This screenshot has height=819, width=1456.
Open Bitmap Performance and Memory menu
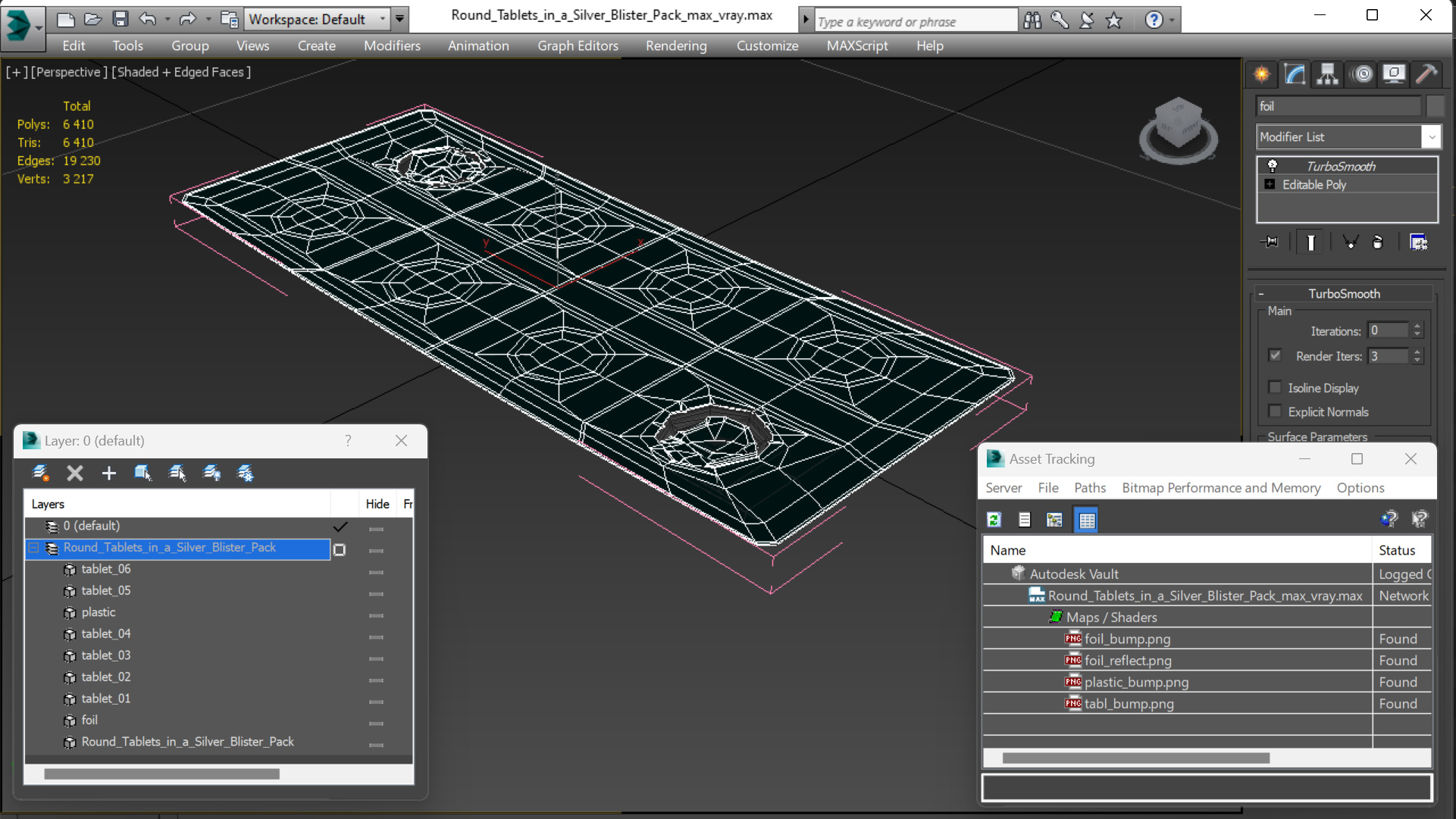pyautogui.click(x=1221, y=488)
